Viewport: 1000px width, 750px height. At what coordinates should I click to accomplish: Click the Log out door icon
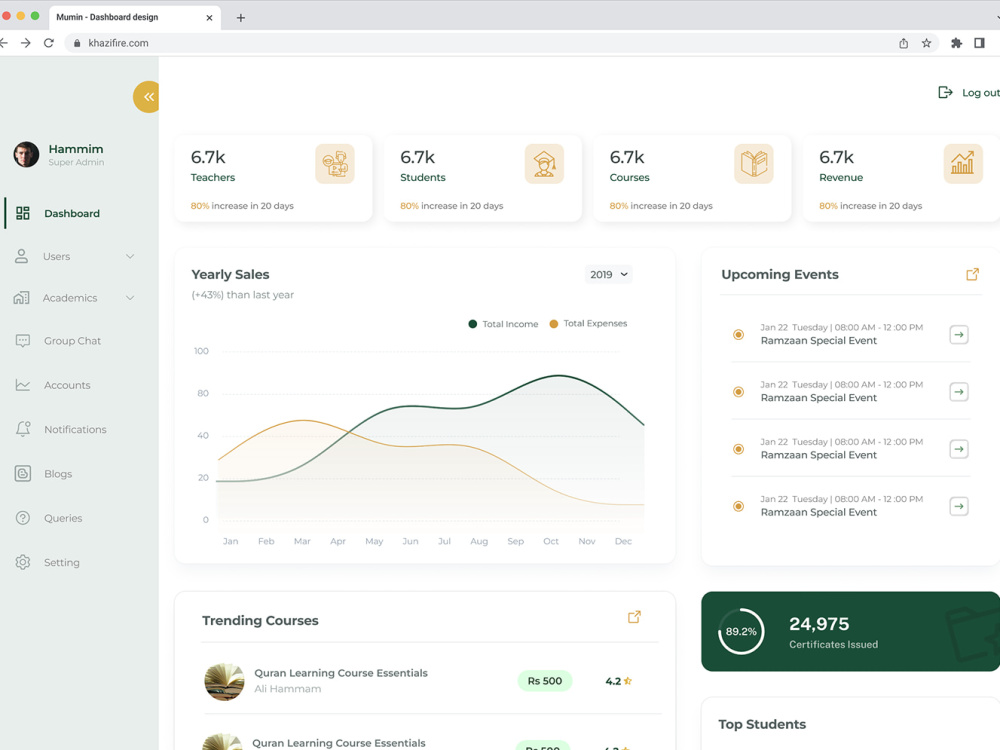click(945, 92)
